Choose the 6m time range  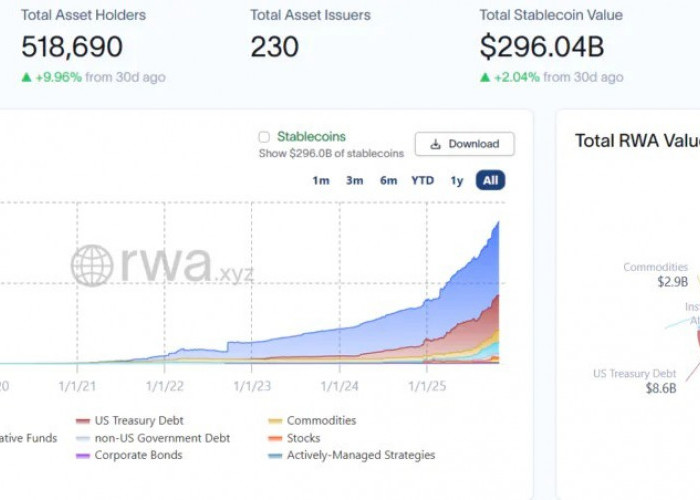pyautogui.click(x=388, y=181)
